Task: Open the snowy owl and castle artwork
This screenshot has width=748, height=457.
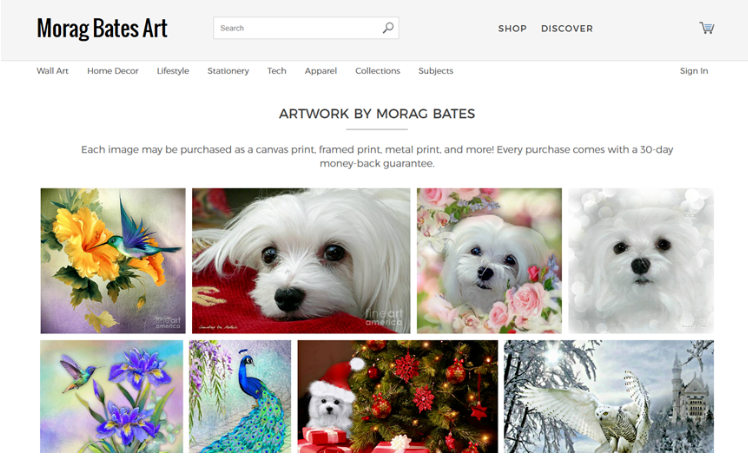Action: tap(609, 396)
